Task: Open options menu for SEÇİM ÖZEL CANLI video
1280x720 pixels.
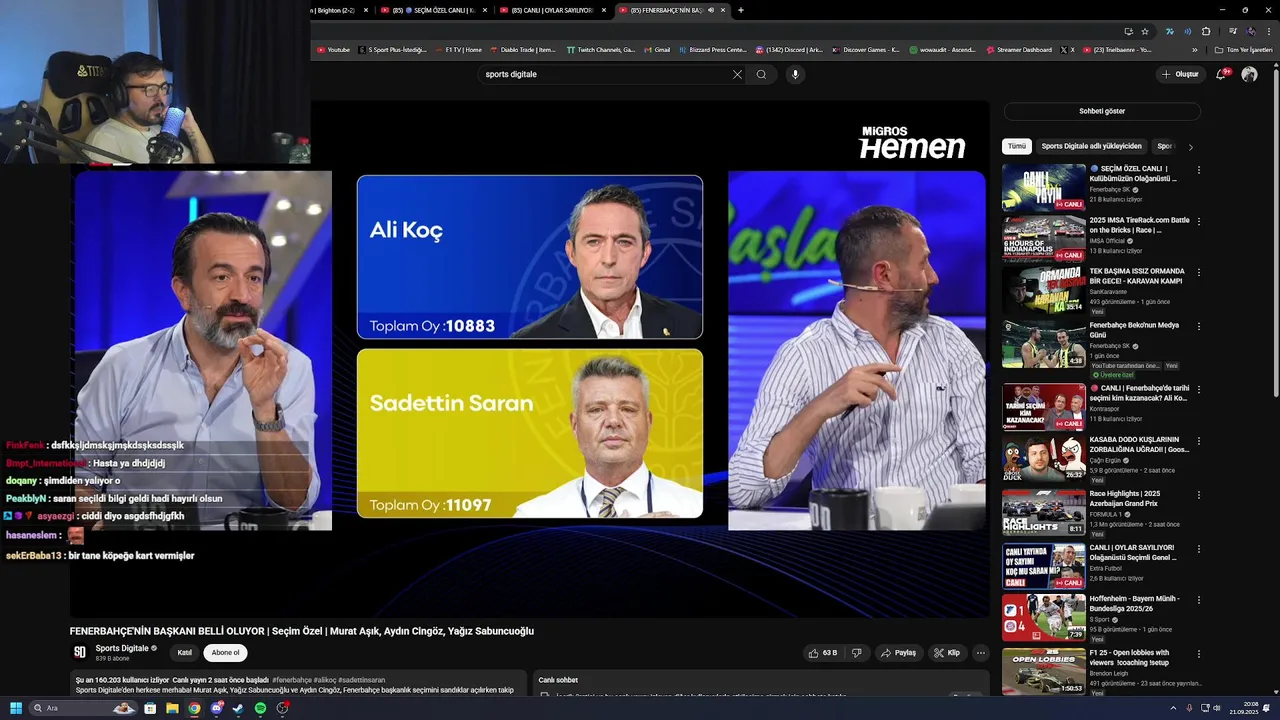Action: pos(1199,169)
